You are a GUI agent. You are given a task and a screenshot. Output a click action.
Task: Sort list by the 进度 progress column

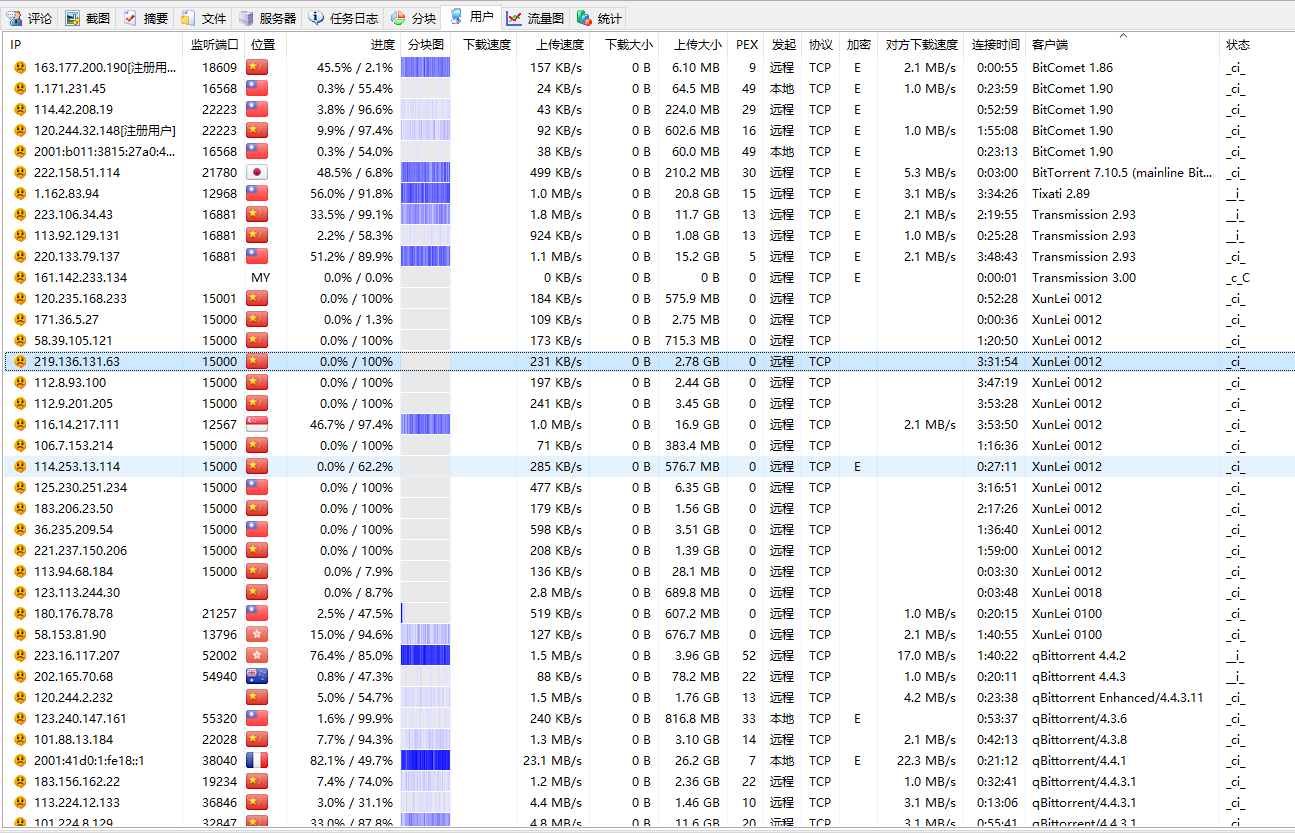click(382, 45)
